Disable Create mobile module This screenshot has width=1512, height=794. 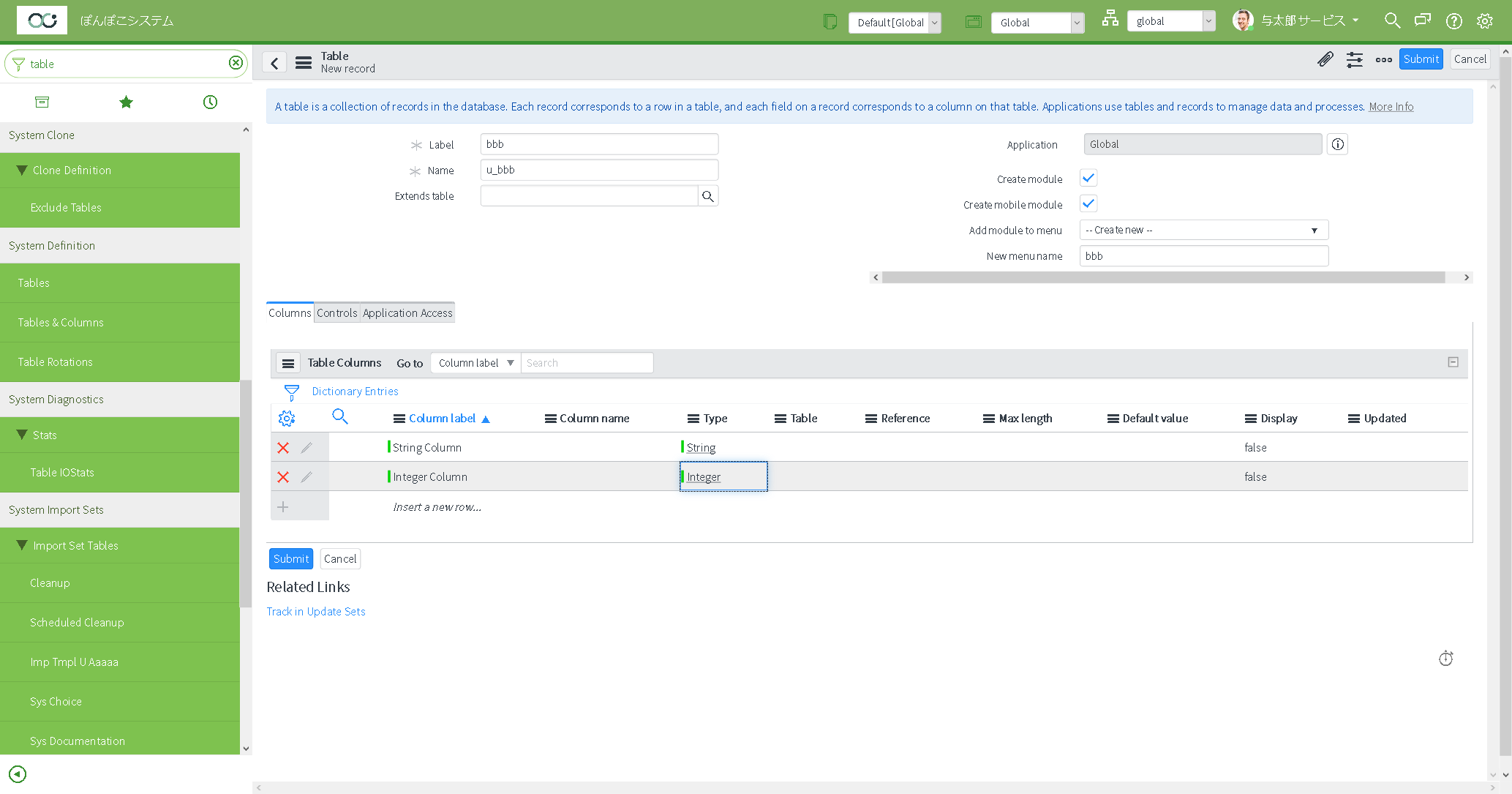tap(1088, 203)
